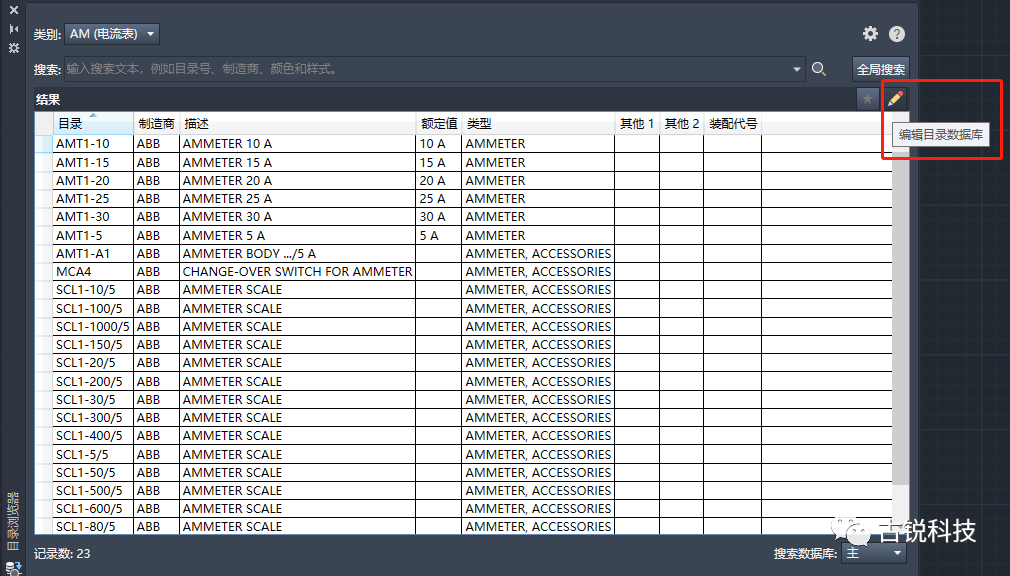Select the SCL1-1000/5 catalog entry
Viewport: 1010px width, 576px height.
pyautogui.click(x=92, y=326)
